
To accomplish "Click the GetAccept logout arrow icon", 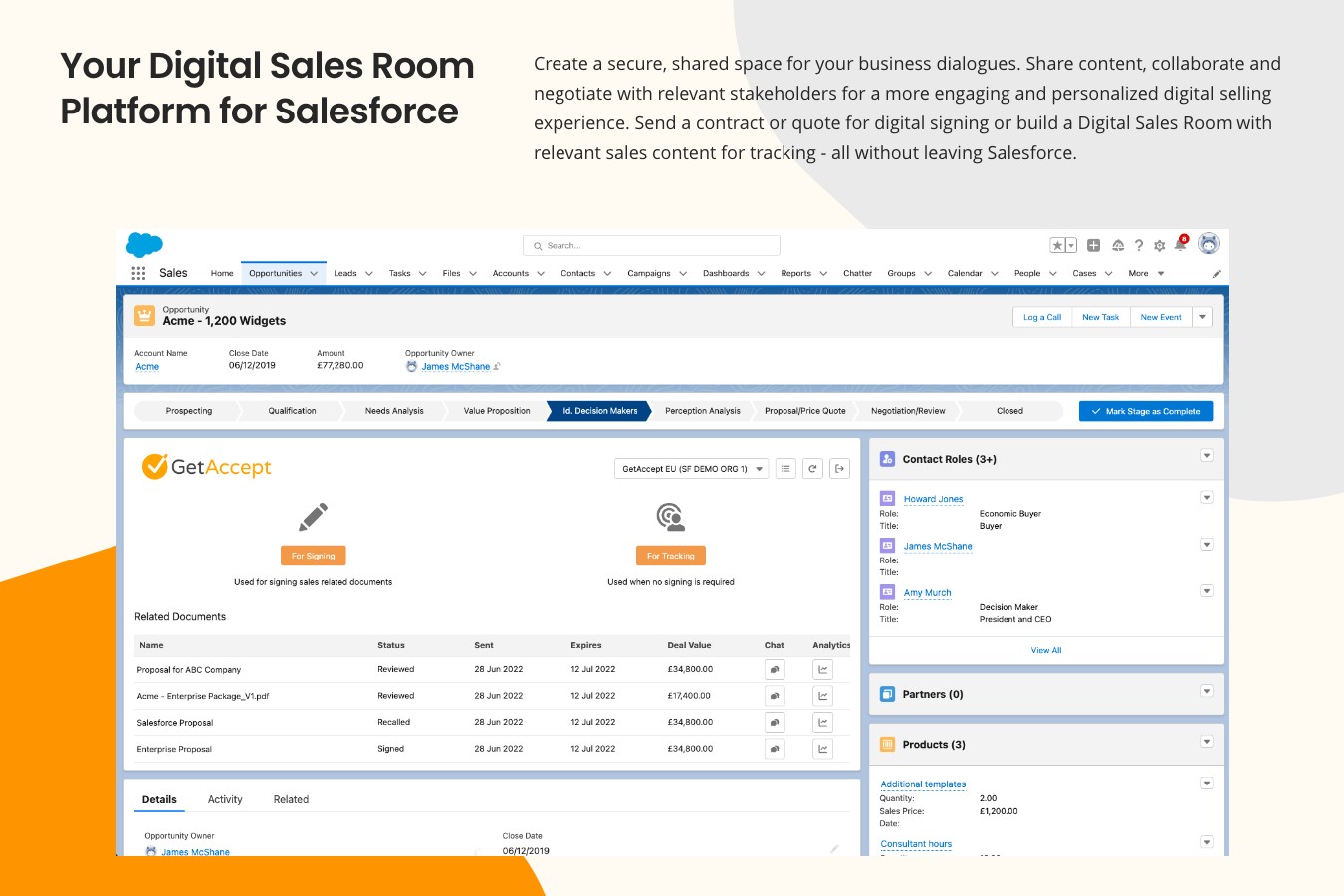I will click(x=840, y=469).
